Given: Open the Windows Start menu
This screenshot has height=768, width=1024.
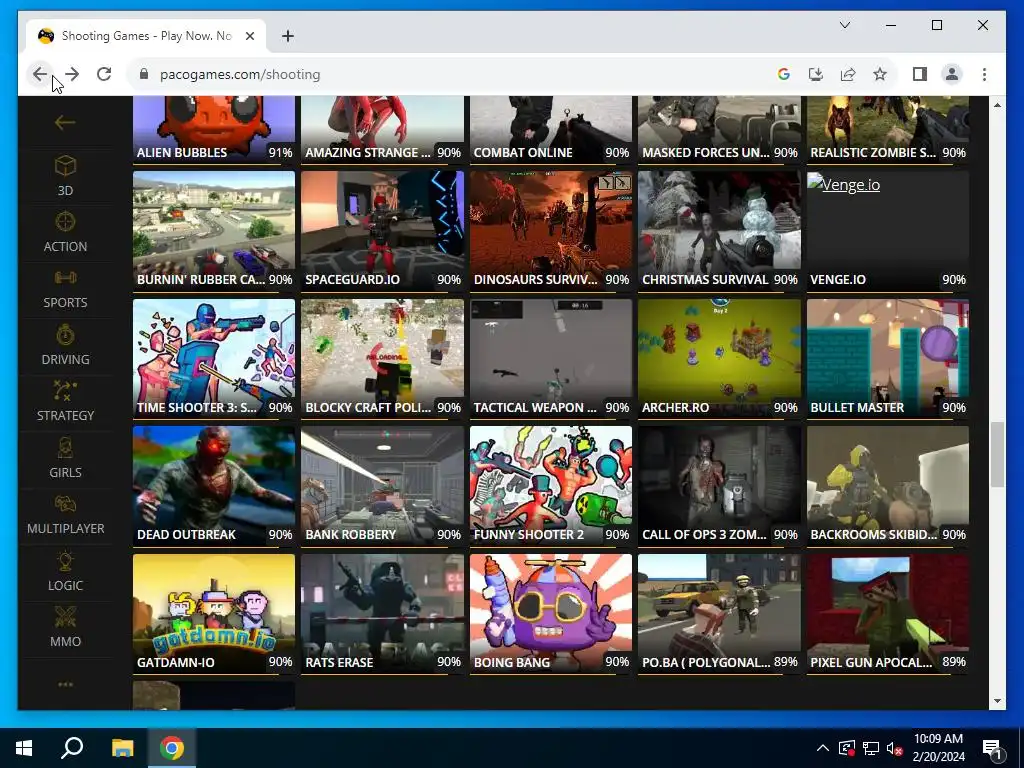Looking at the screenshot, I should click(x=24, y=748).
